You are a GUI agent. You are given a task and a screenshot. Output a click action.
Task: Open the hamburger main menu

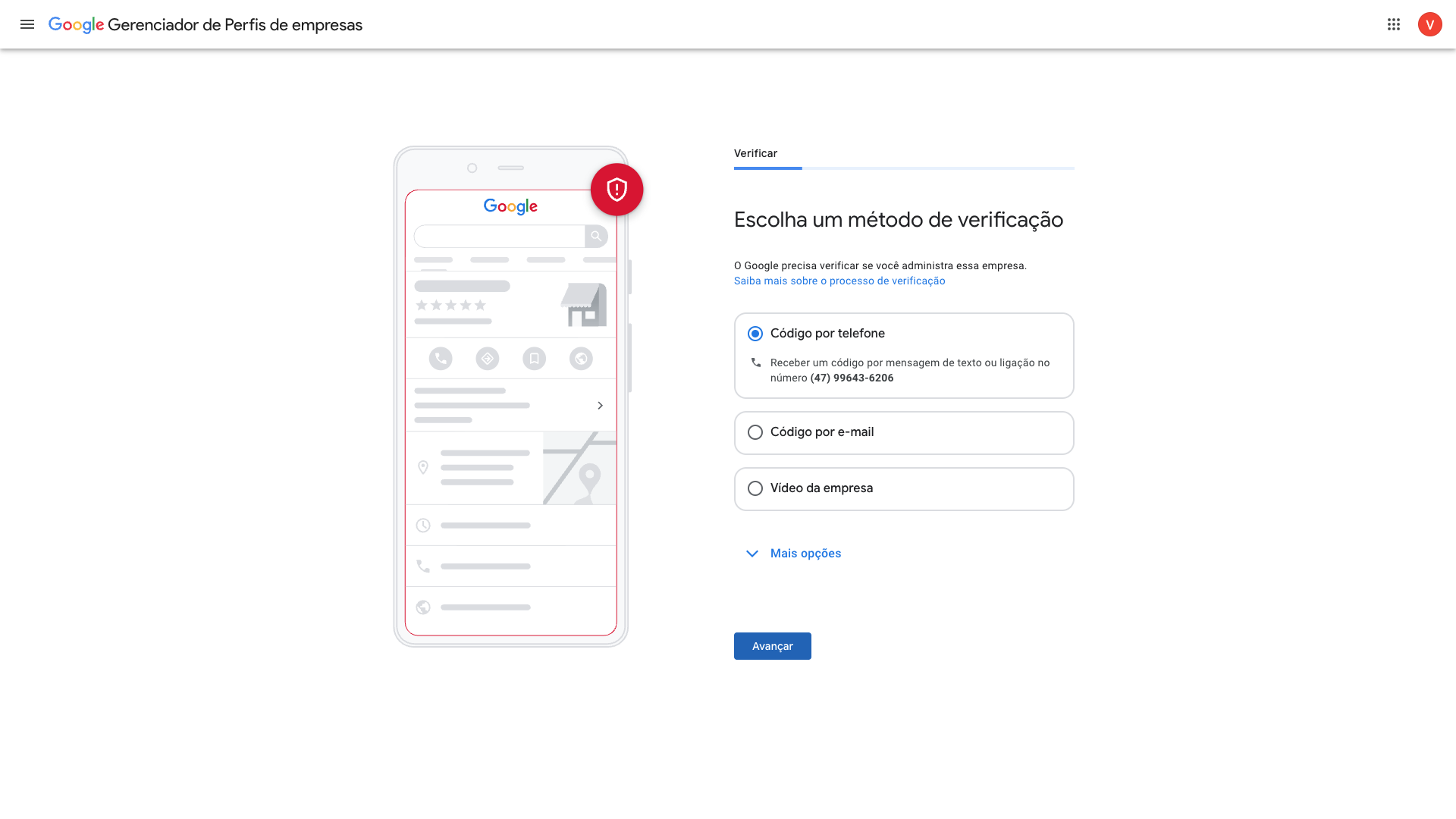pyautogui.click(x=27, y=24)
